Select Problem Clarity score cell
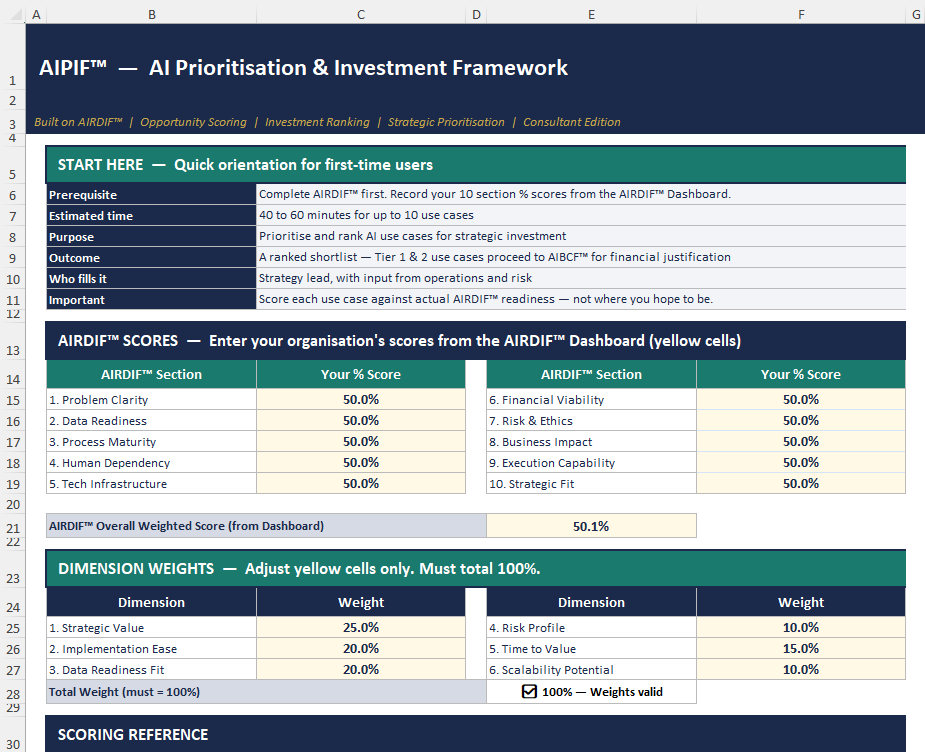Image resolution: width=925 pixels, height=752 pixels. click(x=361, y=399)
